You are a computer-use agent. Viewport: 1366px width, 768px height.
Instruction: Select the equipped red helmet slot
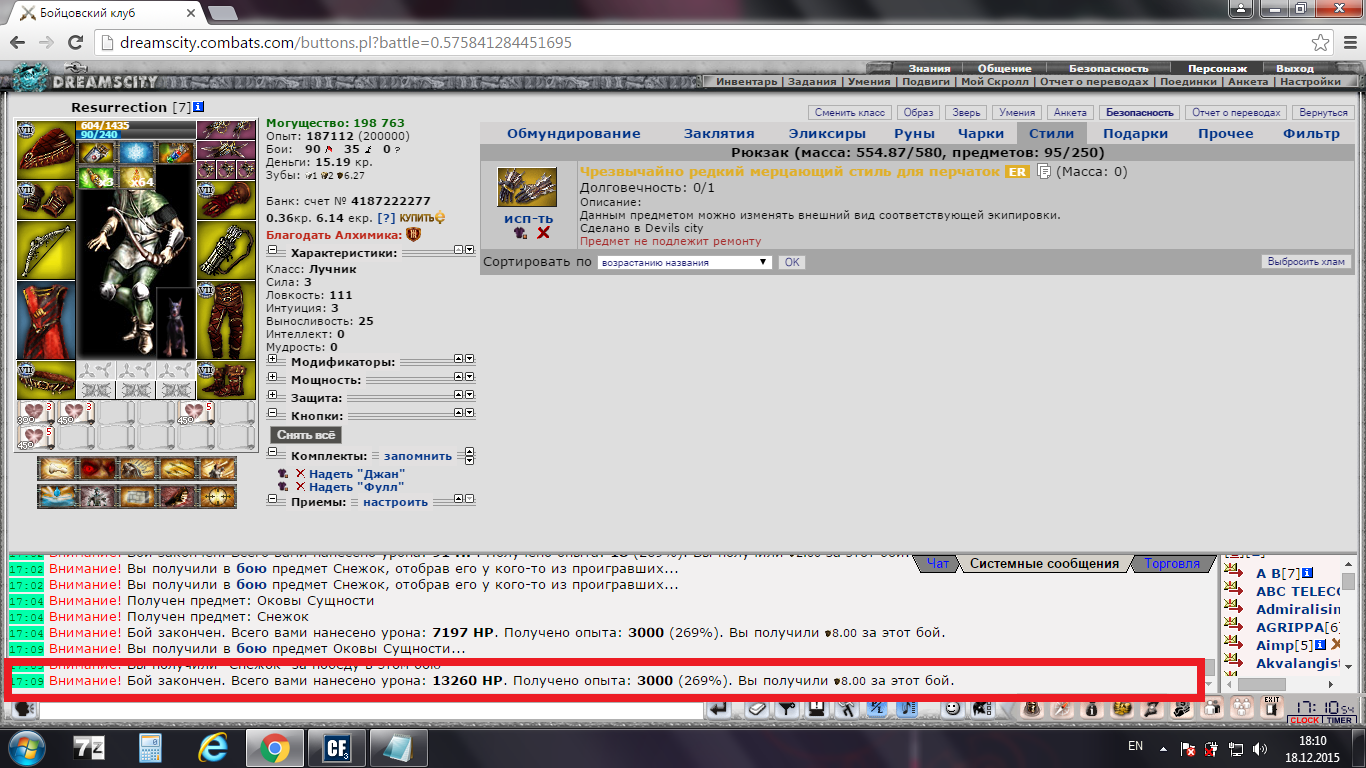(46, 148)
